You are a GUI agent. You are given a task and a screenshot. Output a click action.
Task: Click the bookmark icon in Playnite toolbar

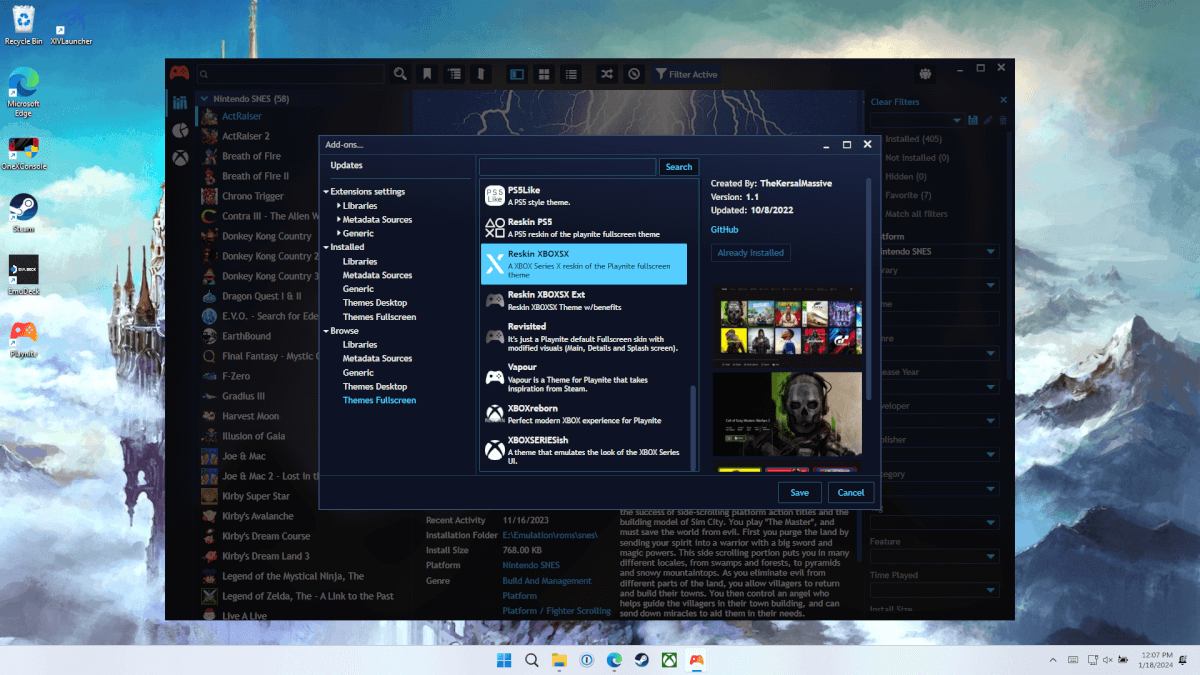[x=427, y=74]
